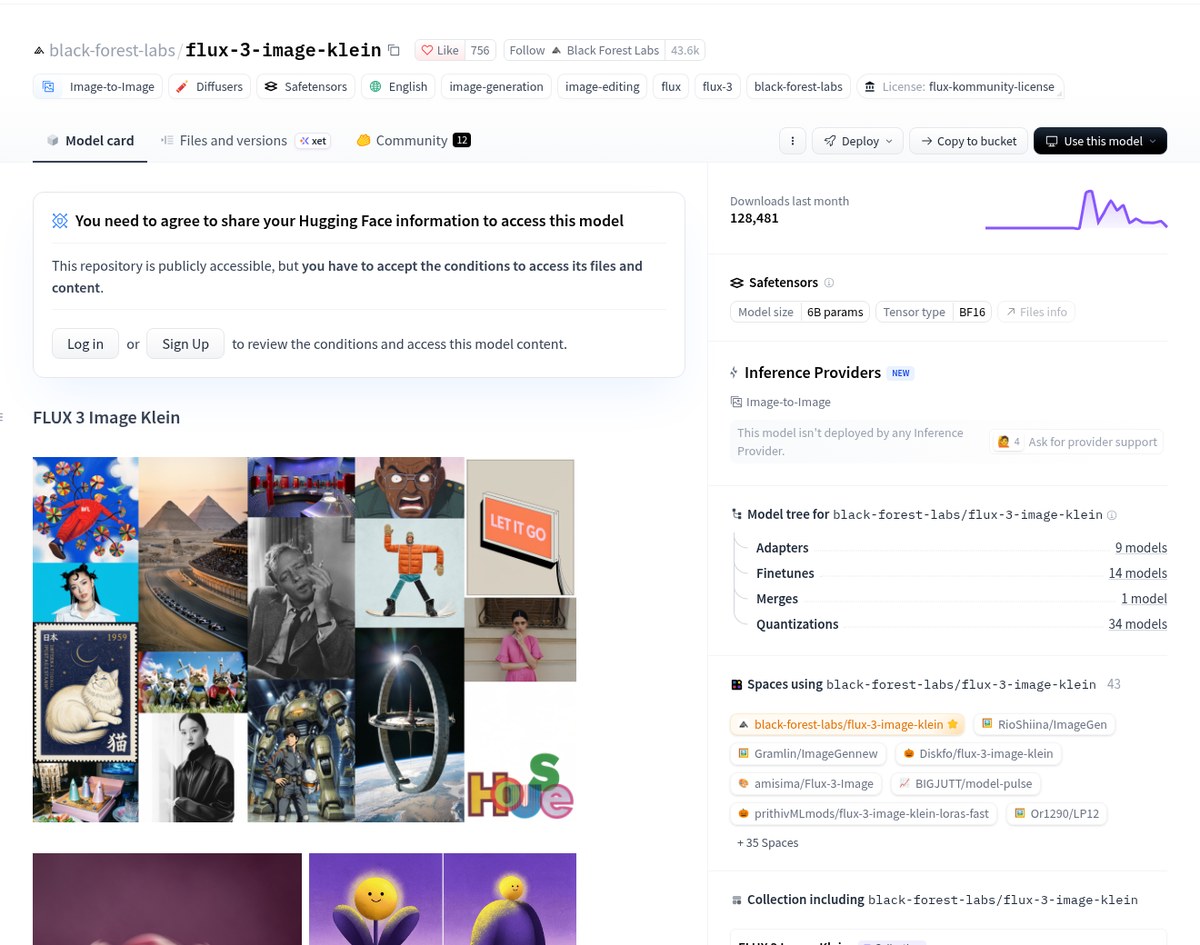Click the Image-to-Image inference task link
This screenshot has height=945, width=1200.
tap(781, 402)
